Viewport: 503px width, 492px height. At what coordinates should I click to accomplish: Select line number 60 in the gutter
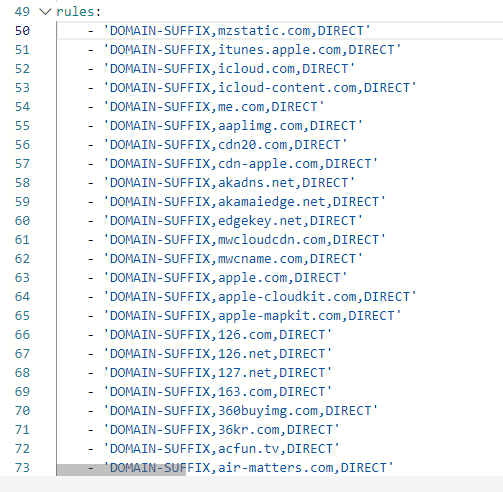(22, 221)
